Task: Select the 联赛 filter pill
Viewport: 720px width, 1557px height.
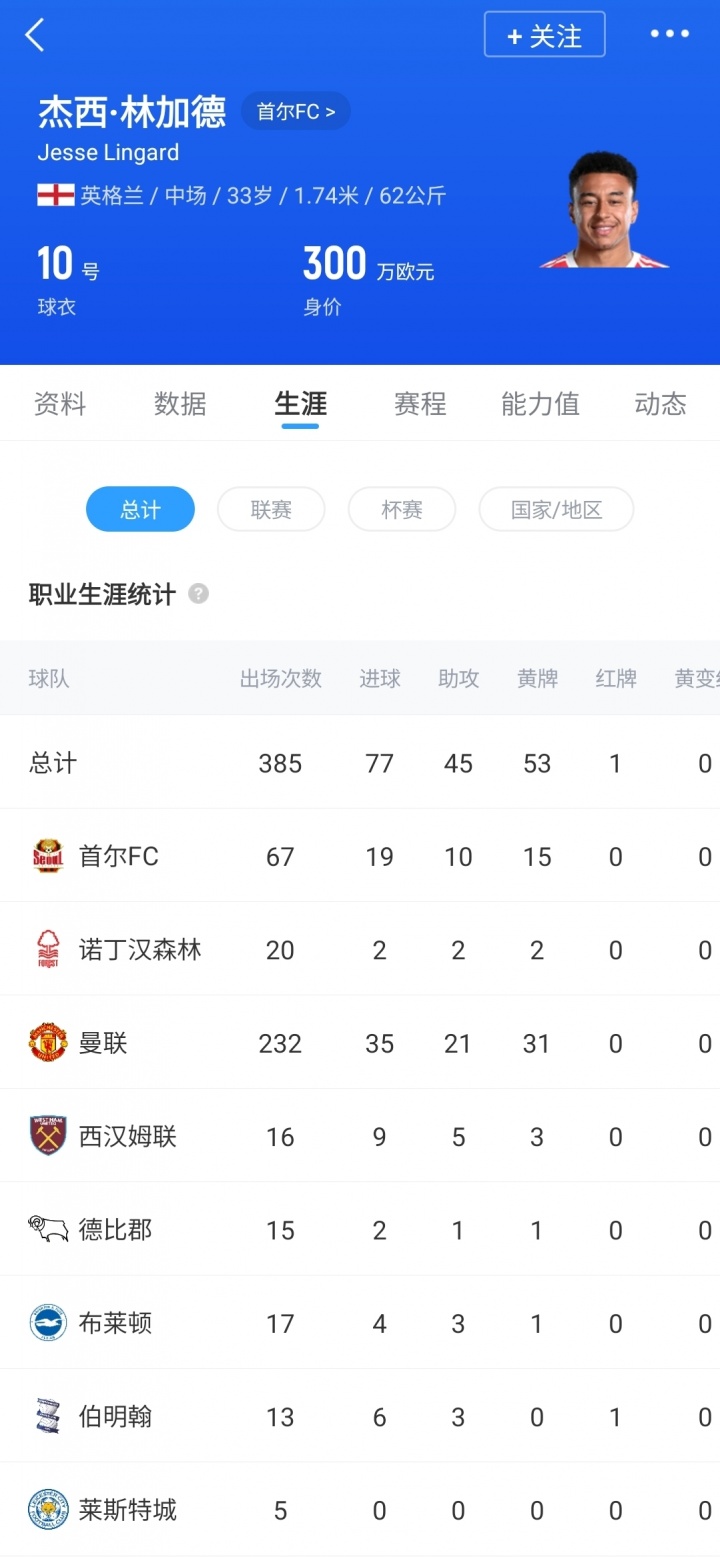Action: click(x=271, y=510)
